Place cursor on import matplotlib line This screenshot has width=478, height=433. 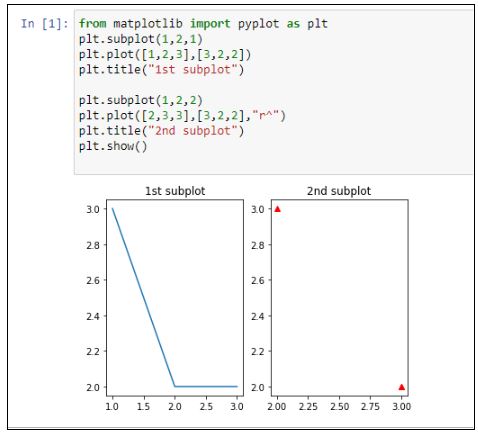point(203,24)
